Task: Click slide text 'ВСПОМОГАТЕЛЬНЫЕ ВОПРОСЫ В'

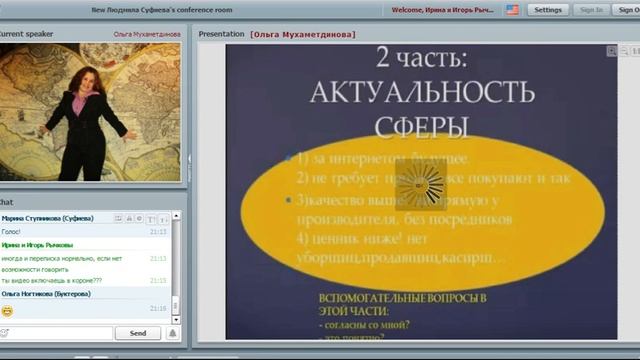Action: pyautogui.click(x=402, y=298)
